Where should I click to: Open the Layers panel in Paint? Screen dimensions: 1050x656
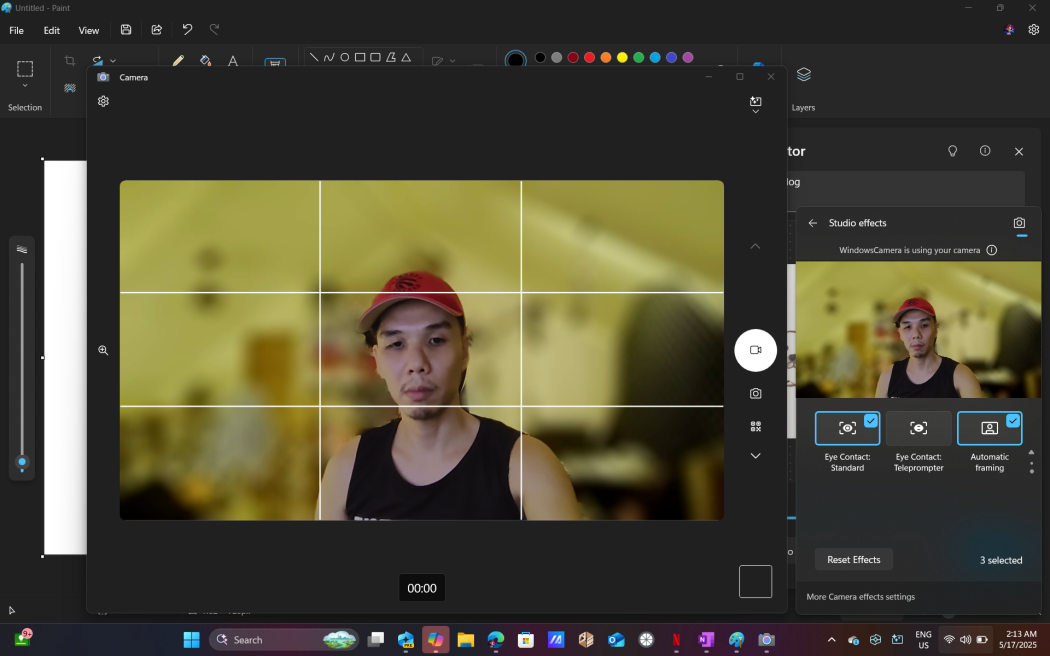[x=803, y=76]
